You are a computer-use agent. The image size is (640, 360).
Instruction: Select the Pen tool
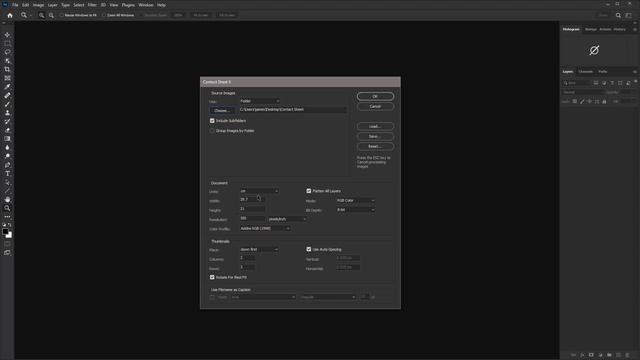[7, 165]
